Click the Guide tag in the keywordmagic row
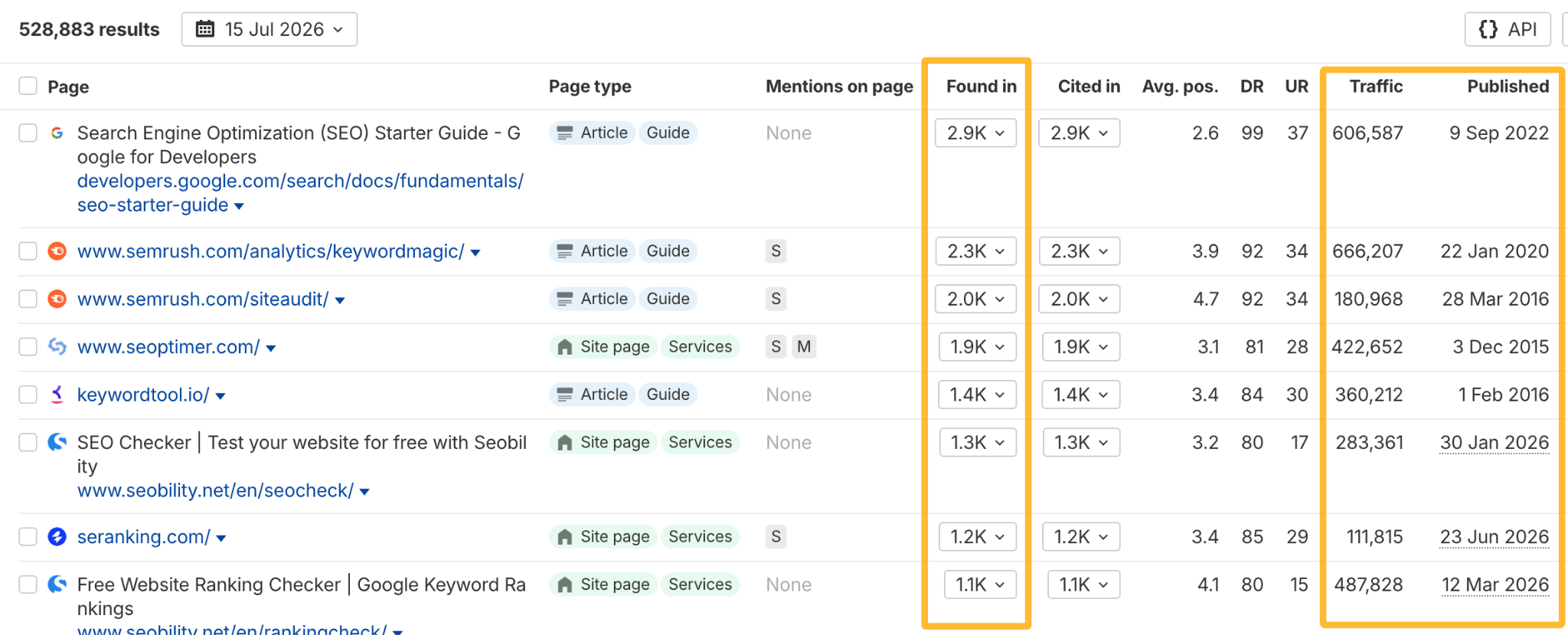 click(x=668, y=251)
